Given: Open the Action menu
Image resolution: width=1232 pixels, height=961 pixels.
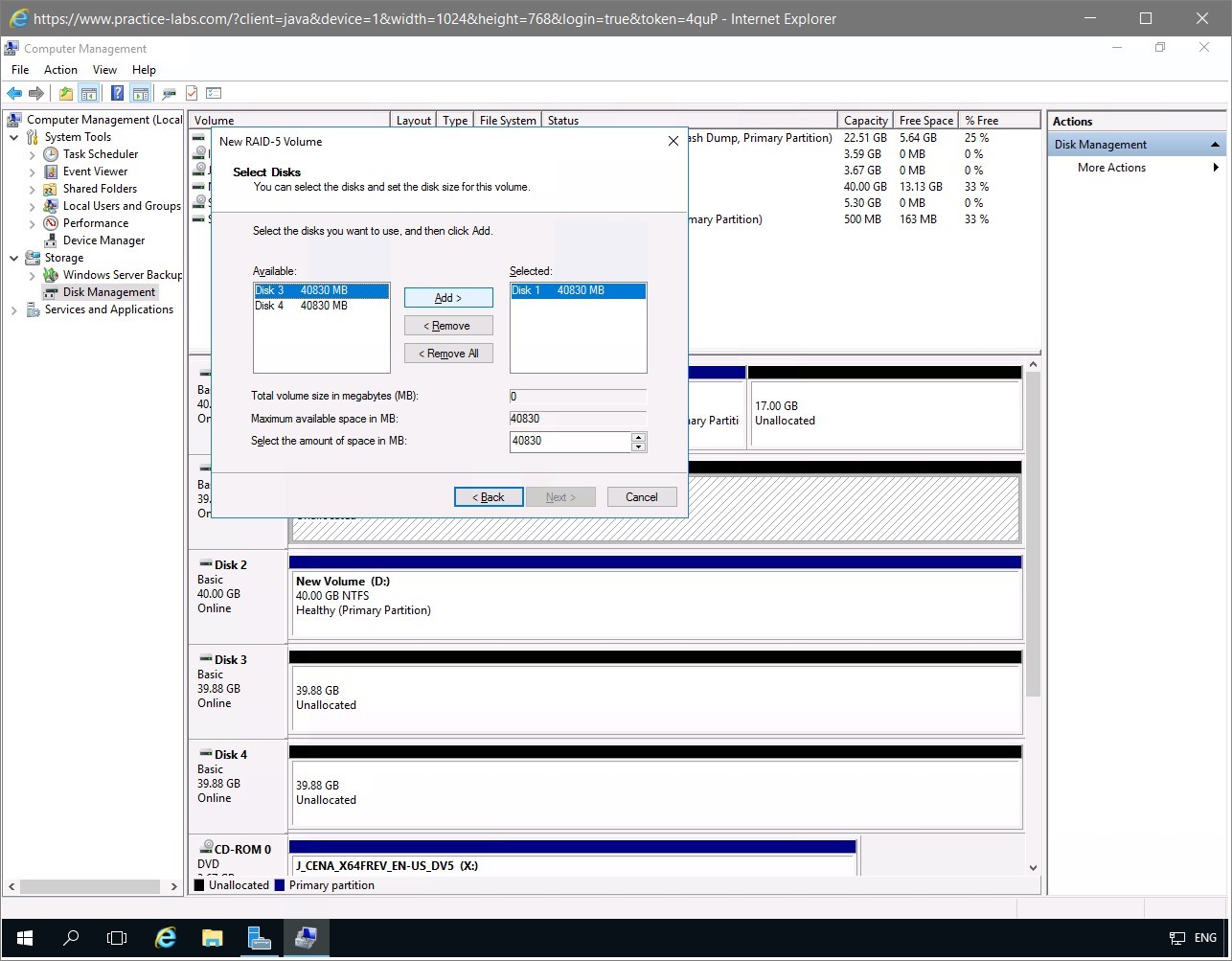Looking at the screenshot, I should pos(60,70).
